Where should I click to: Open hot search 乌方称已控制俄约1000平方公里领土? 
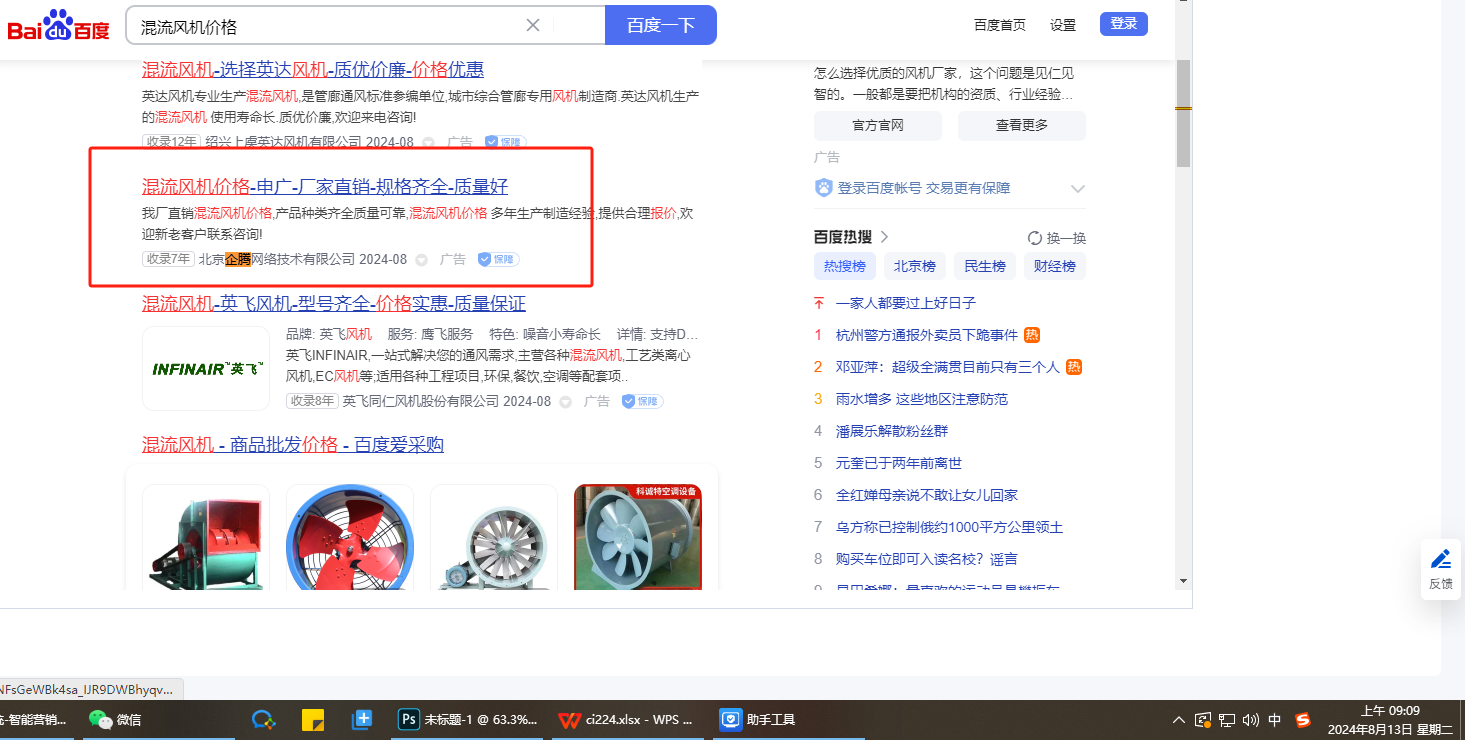coord(950,527)
